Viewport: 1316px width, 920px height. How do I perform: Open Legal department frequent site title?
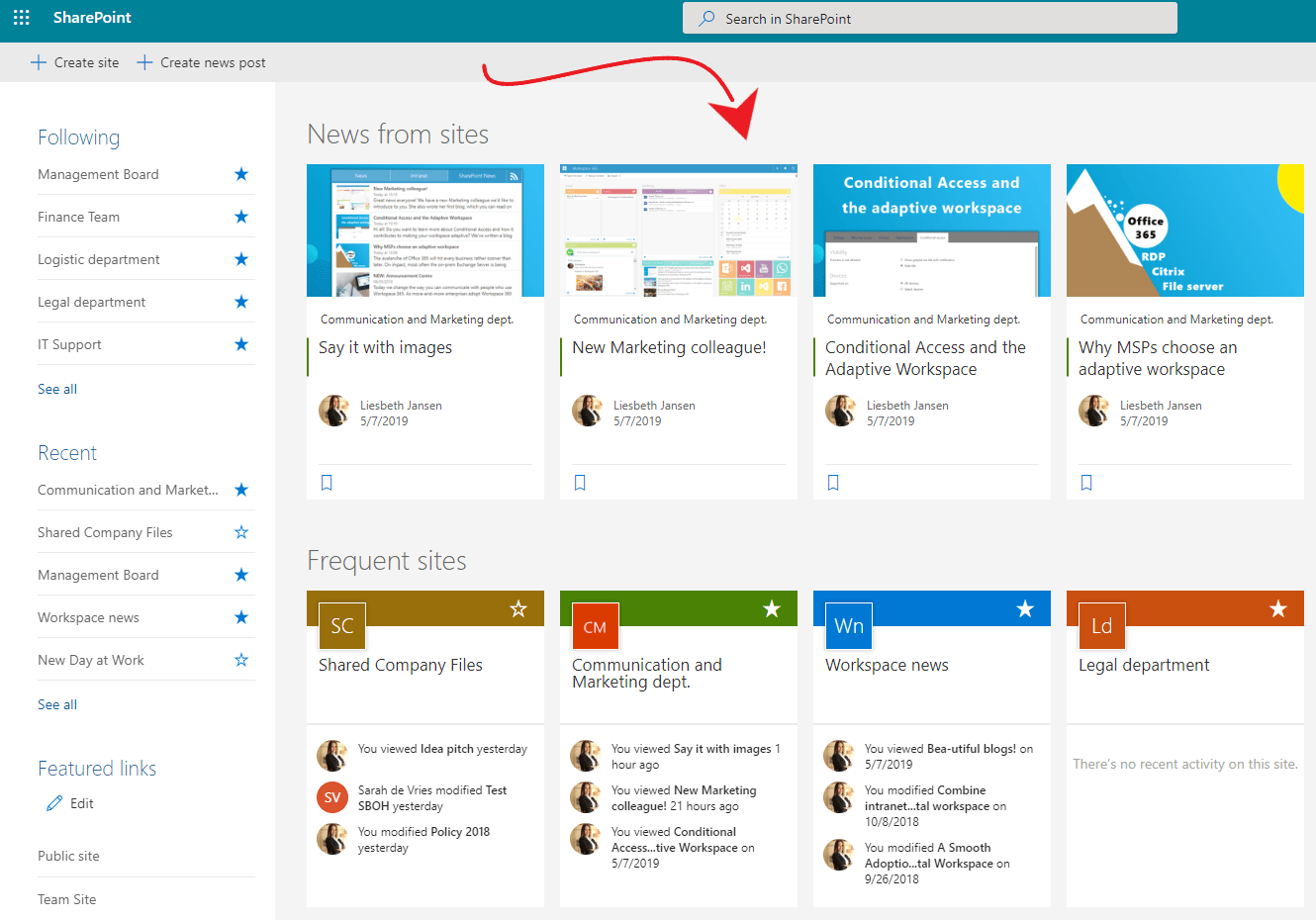pyautogui.click(x=1144, y=665)
